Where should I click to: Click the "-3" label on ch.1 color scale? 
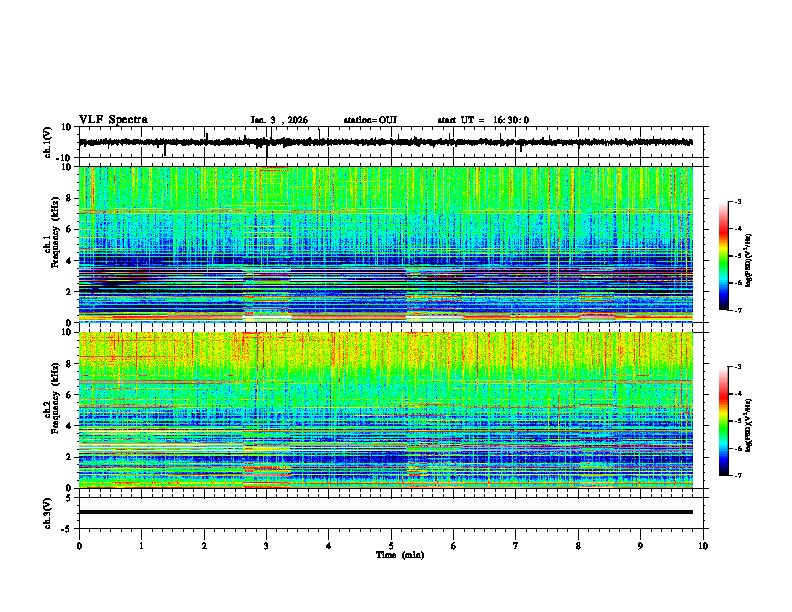pos(737,202)
